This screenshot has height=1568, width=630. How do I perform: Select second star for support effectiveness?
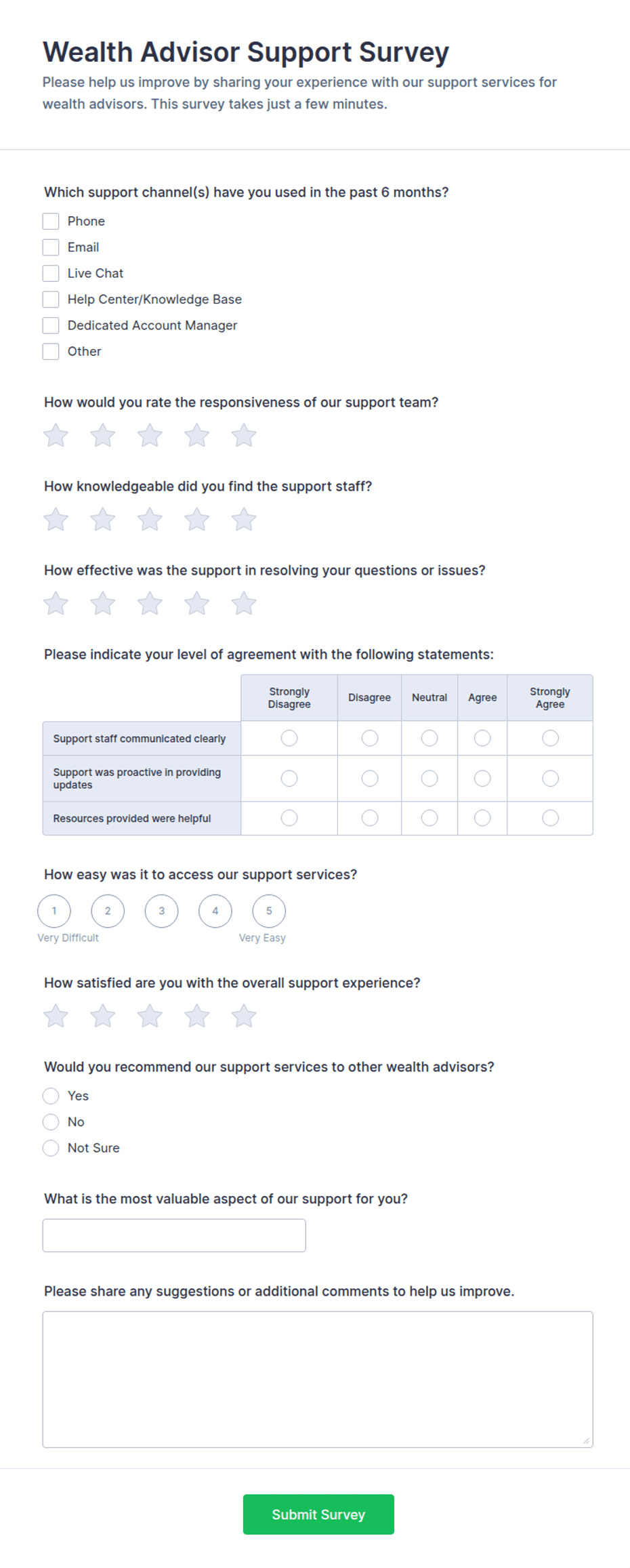(103, 604)
